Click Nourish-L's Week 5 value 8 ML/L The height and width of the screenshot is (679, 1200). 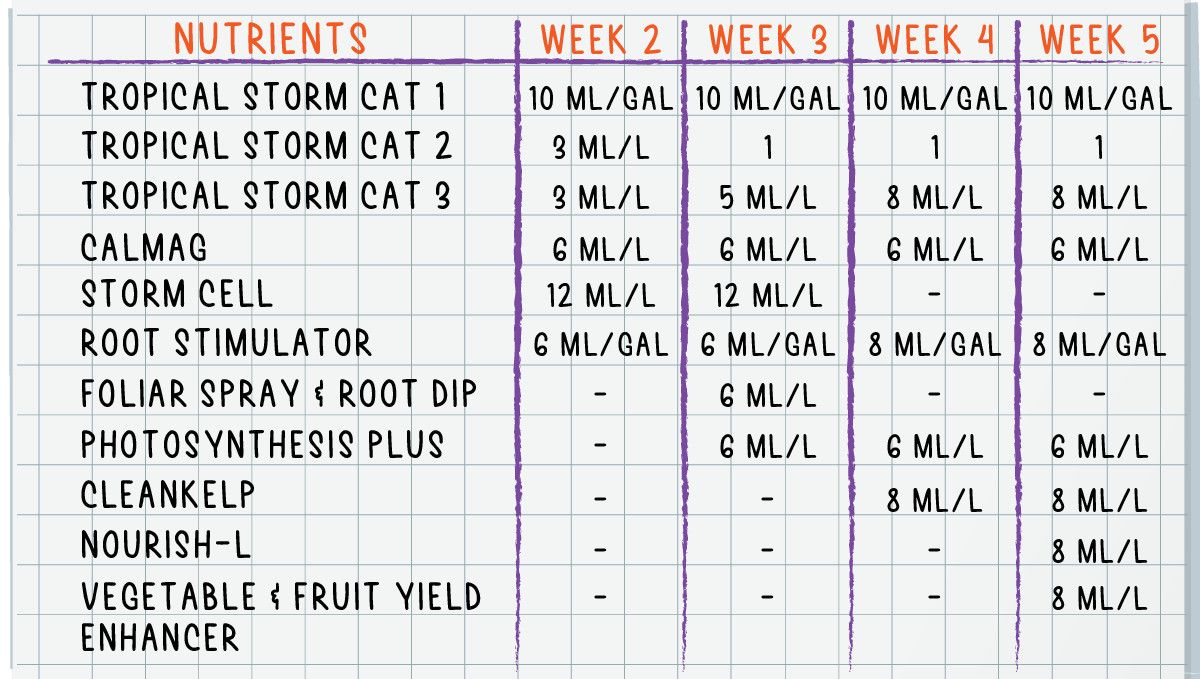point(1098,549)
